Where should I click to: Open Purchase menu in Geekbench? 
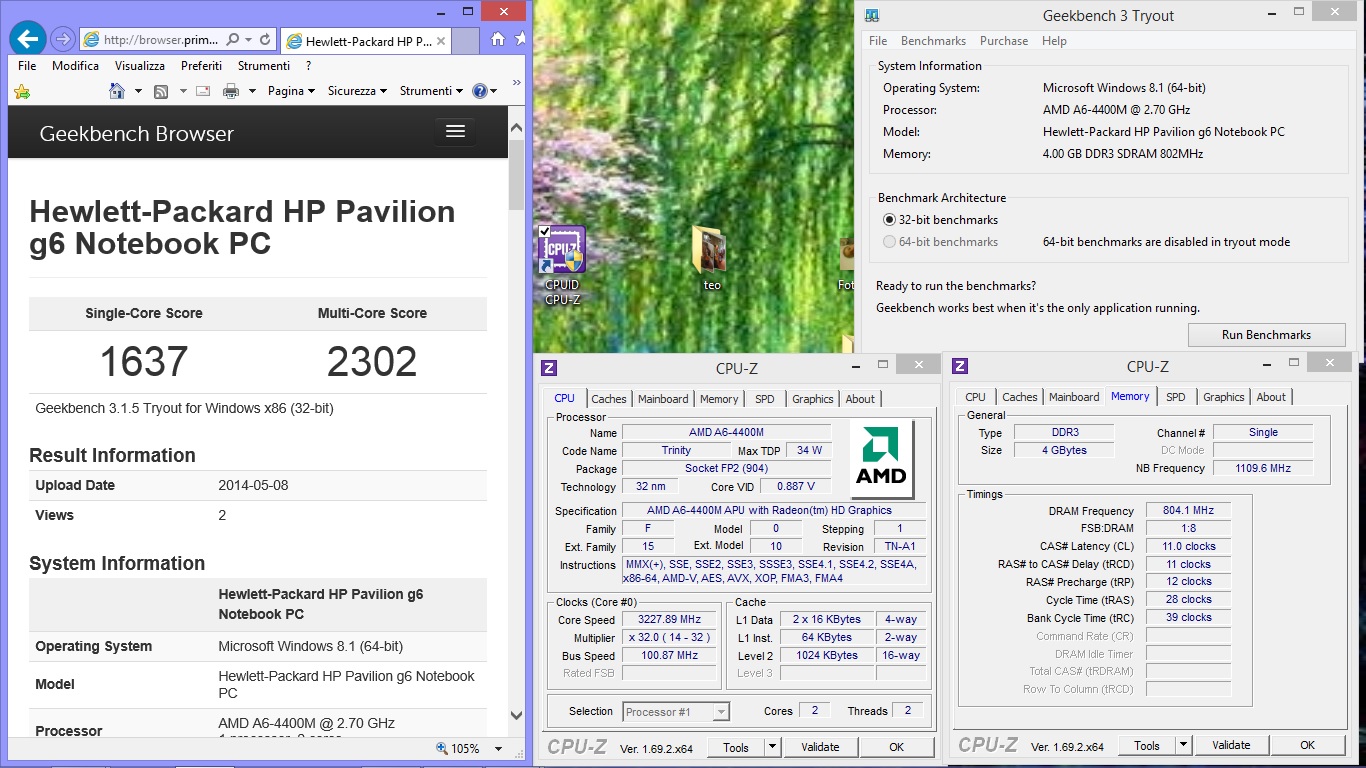point(1004,41)
